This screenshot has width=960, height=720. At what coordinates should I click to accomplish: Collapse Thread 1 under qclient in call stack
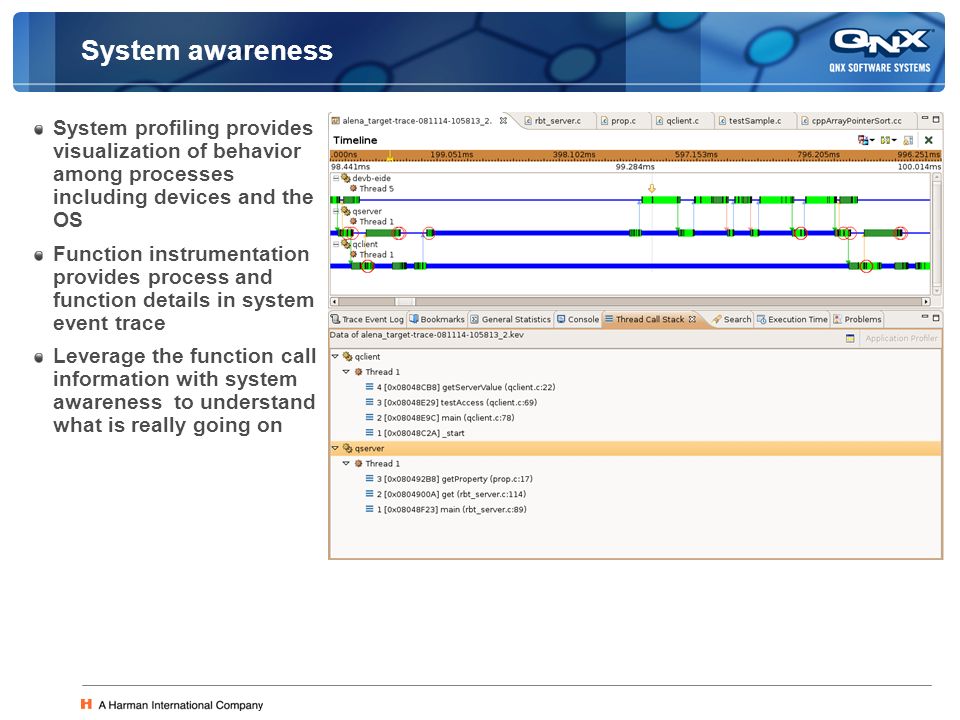point(346,372)
